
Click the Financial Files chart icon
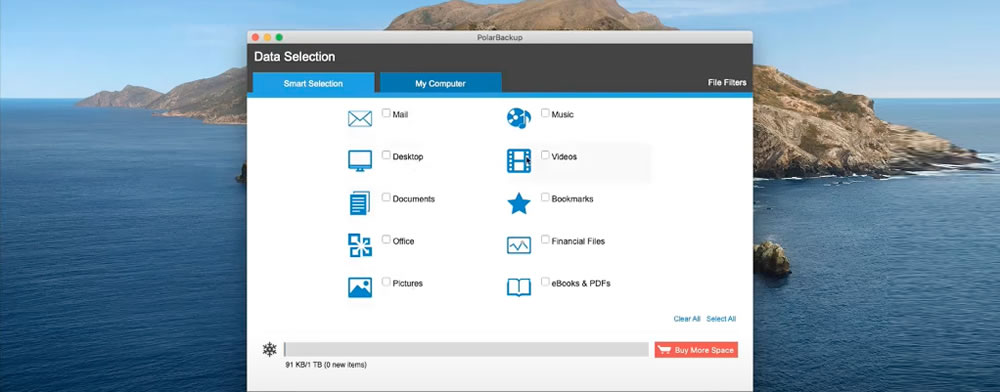tap(518, 245)
